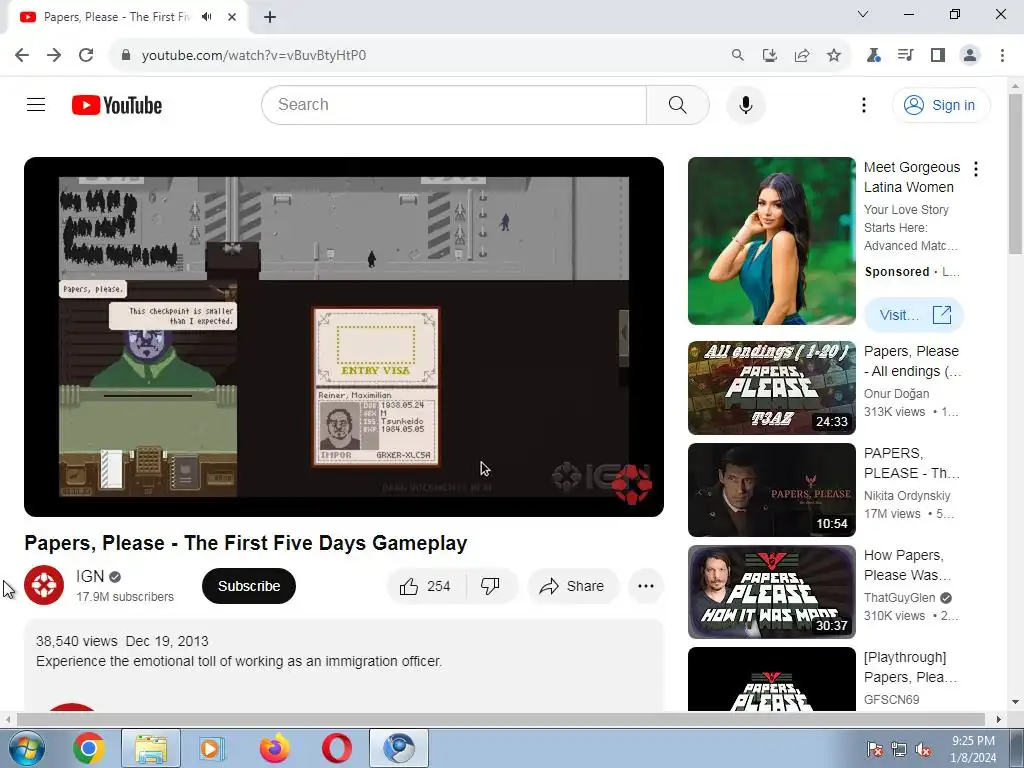Open volume tray icon

923,749
